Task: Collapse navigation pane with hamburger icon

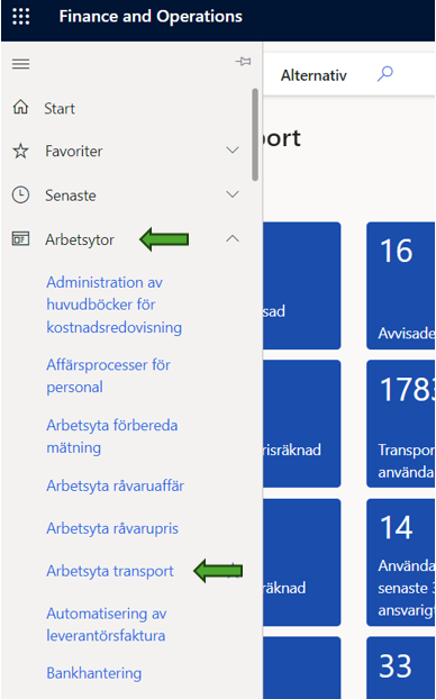Action: (x=21, y=64)
